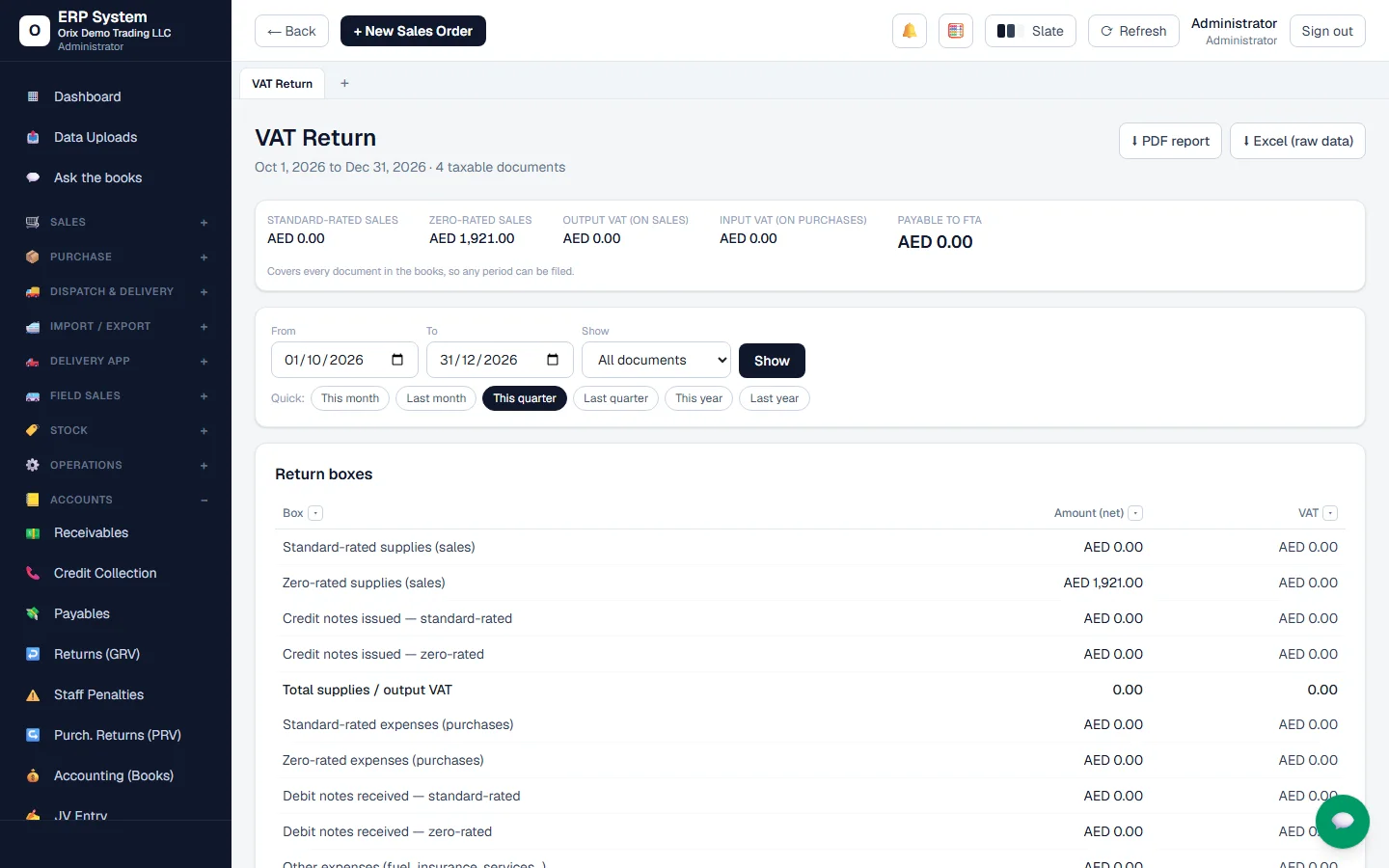The image size is (1389, 868).
Task: Collapse the Accounts sidebar section
Action: [204, 501]
